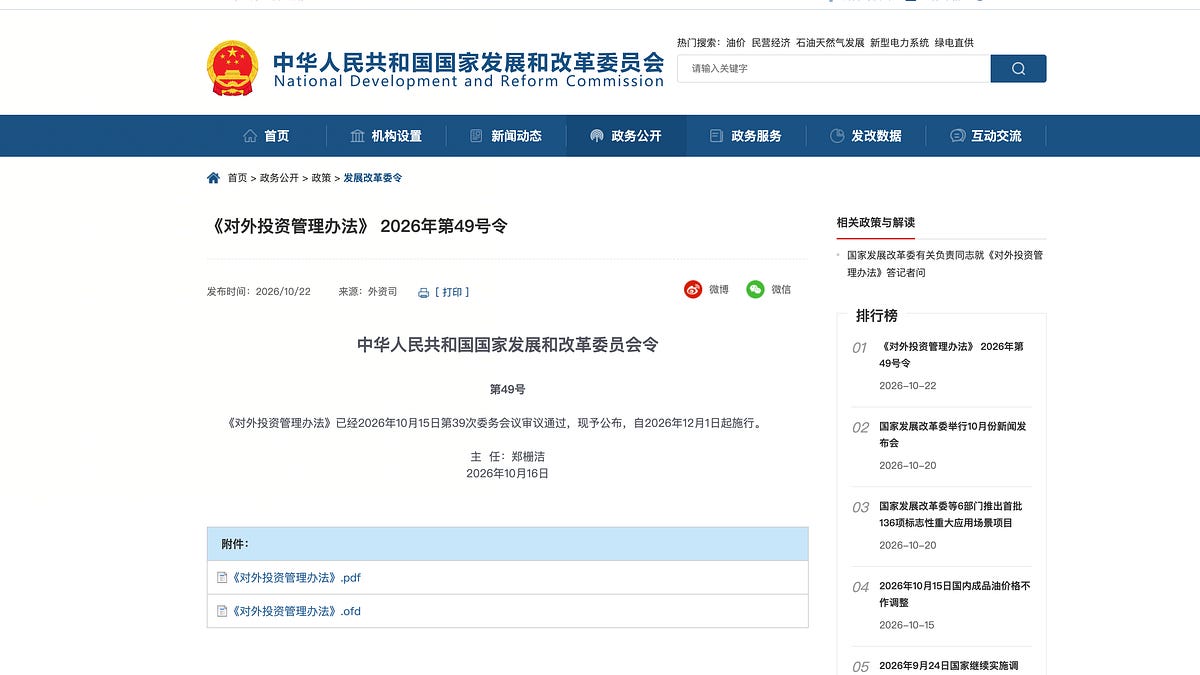Open ranking item 01 对外投资管理办法 2026年第49号令

[x=951, y=355]
